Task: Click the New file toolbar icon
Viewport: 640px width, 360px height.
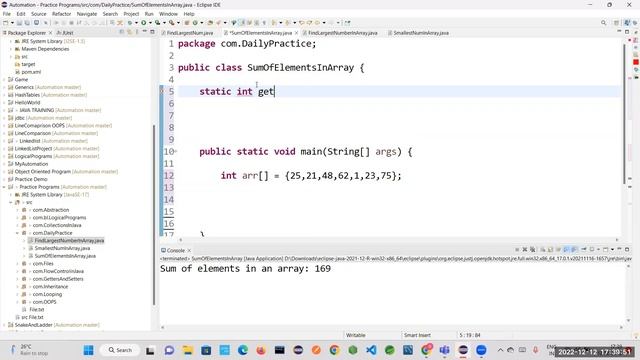Action: point(5,23)
